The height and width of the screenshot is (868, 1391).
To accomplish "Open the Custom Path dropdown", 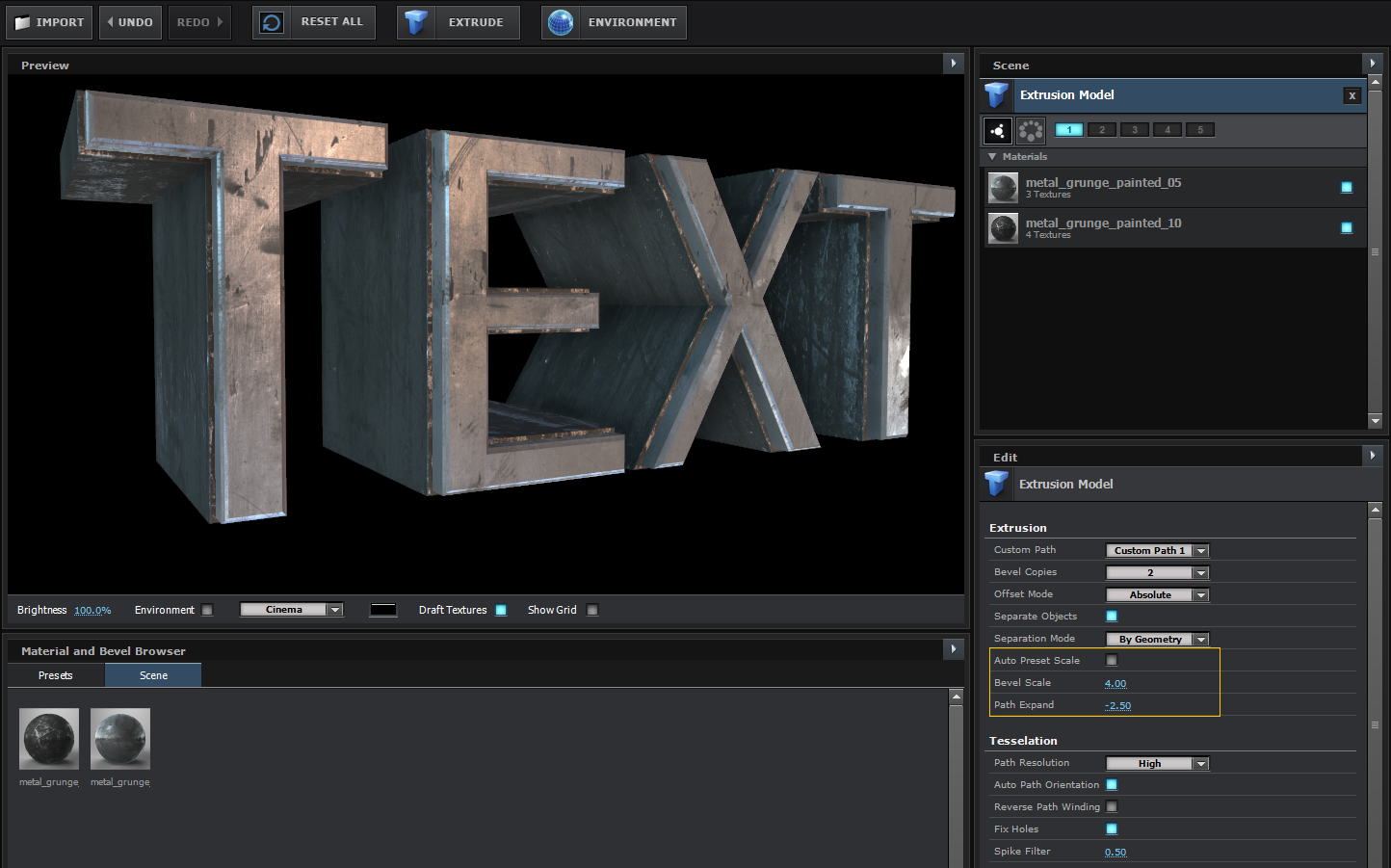I will (x=1157, y=551).
